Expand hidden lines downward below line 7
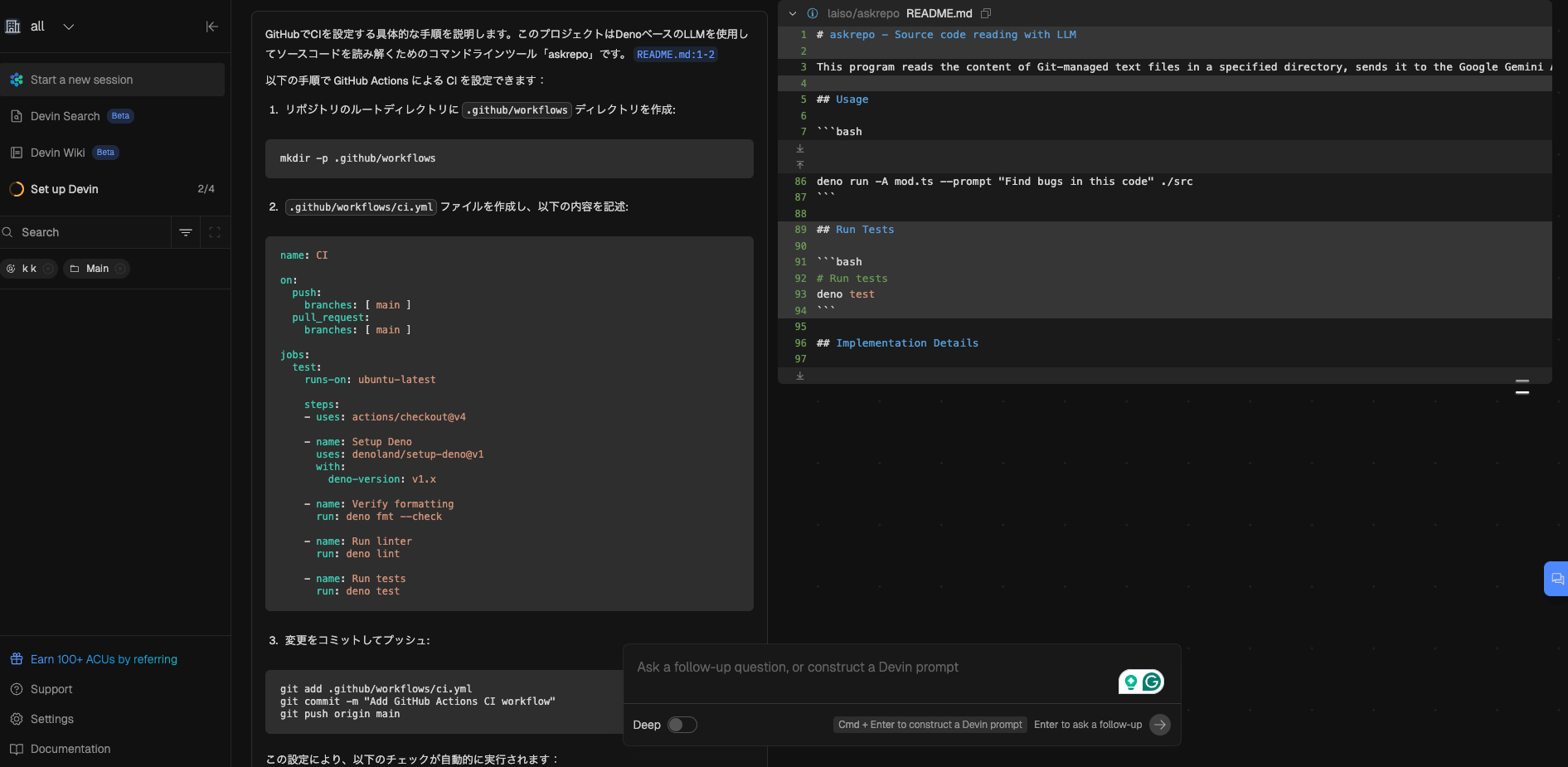The height and width of the screenshot is (767, 1568). click(800, 148)
